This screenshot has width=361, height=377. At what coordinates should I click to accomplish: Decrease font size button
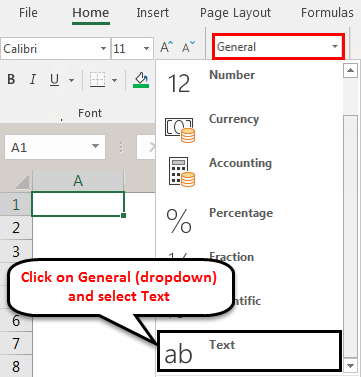(x=188, y=47)
